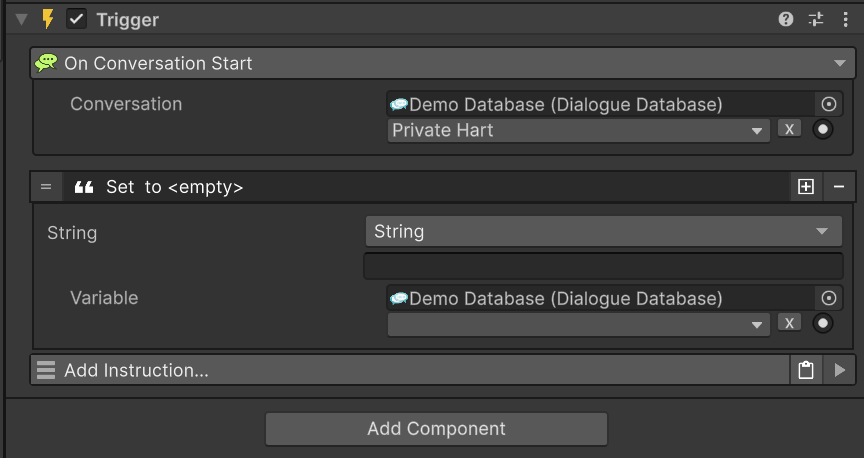
Task: Click the Add Component button
Action: (436, 429)
